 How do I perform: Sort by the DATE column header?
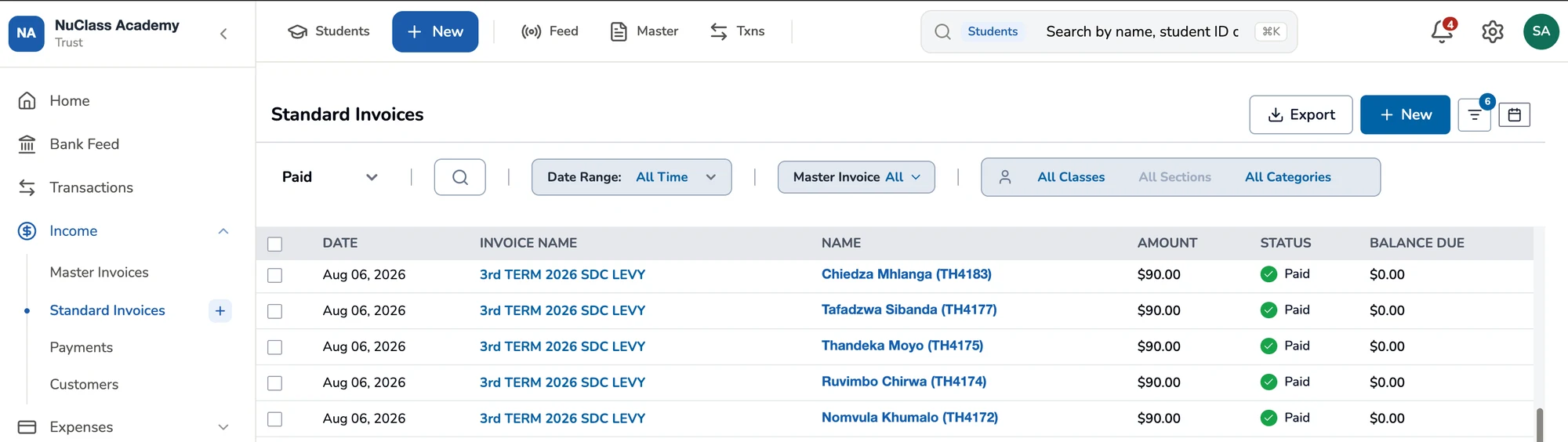tap(340, 243)
